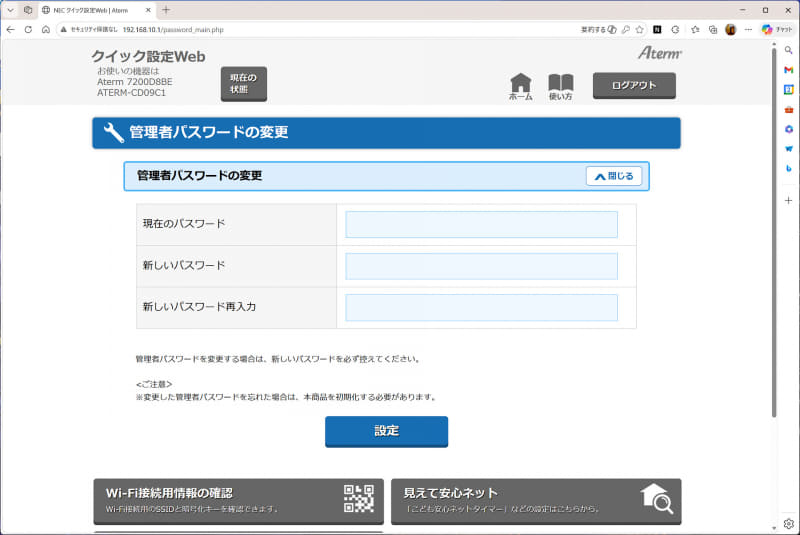The height and width of the screenshot is (535, 800).
Task: Click the Bing sidebar icon
Action: 788,168
